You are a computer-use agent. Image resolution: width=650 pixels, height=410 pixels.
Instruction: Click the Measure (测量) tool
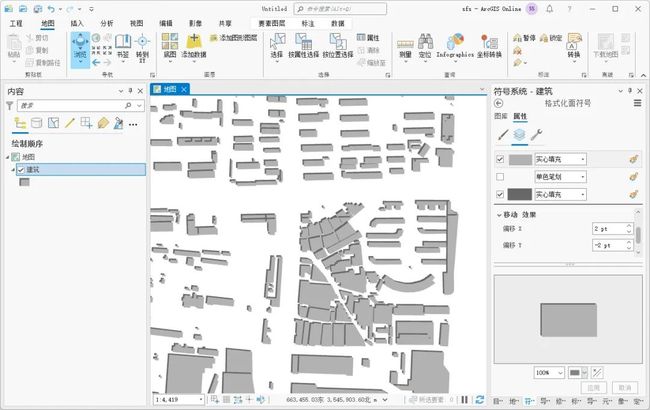pos(405,49)
